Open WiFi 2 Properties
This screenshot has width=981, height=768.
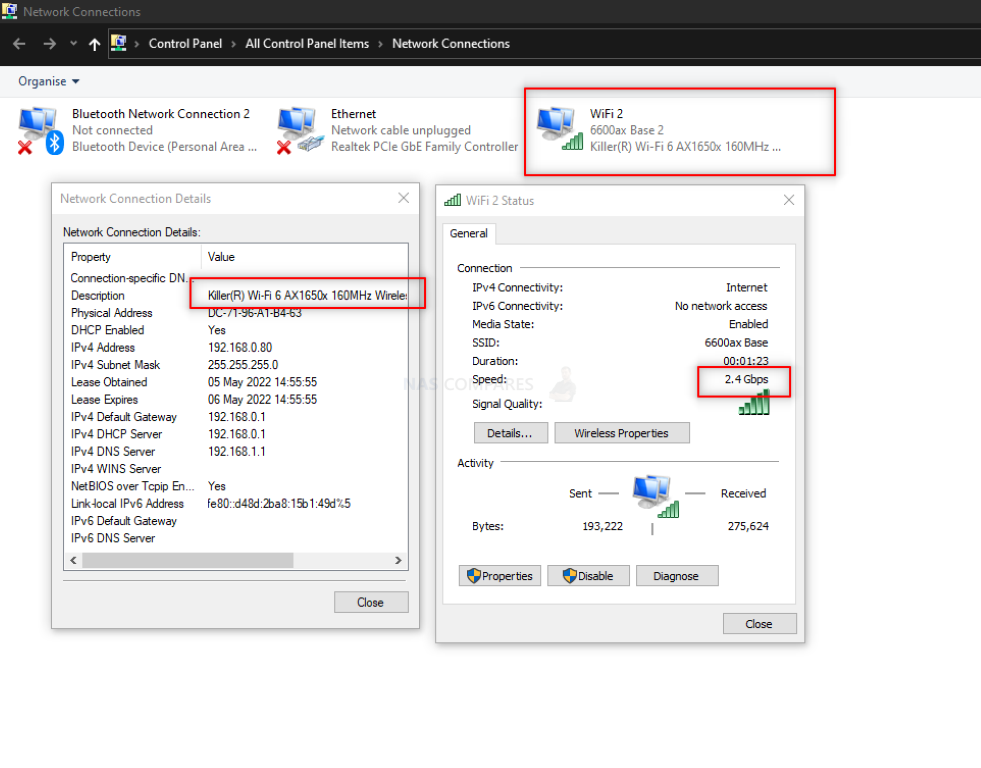(x=500, y=575)
